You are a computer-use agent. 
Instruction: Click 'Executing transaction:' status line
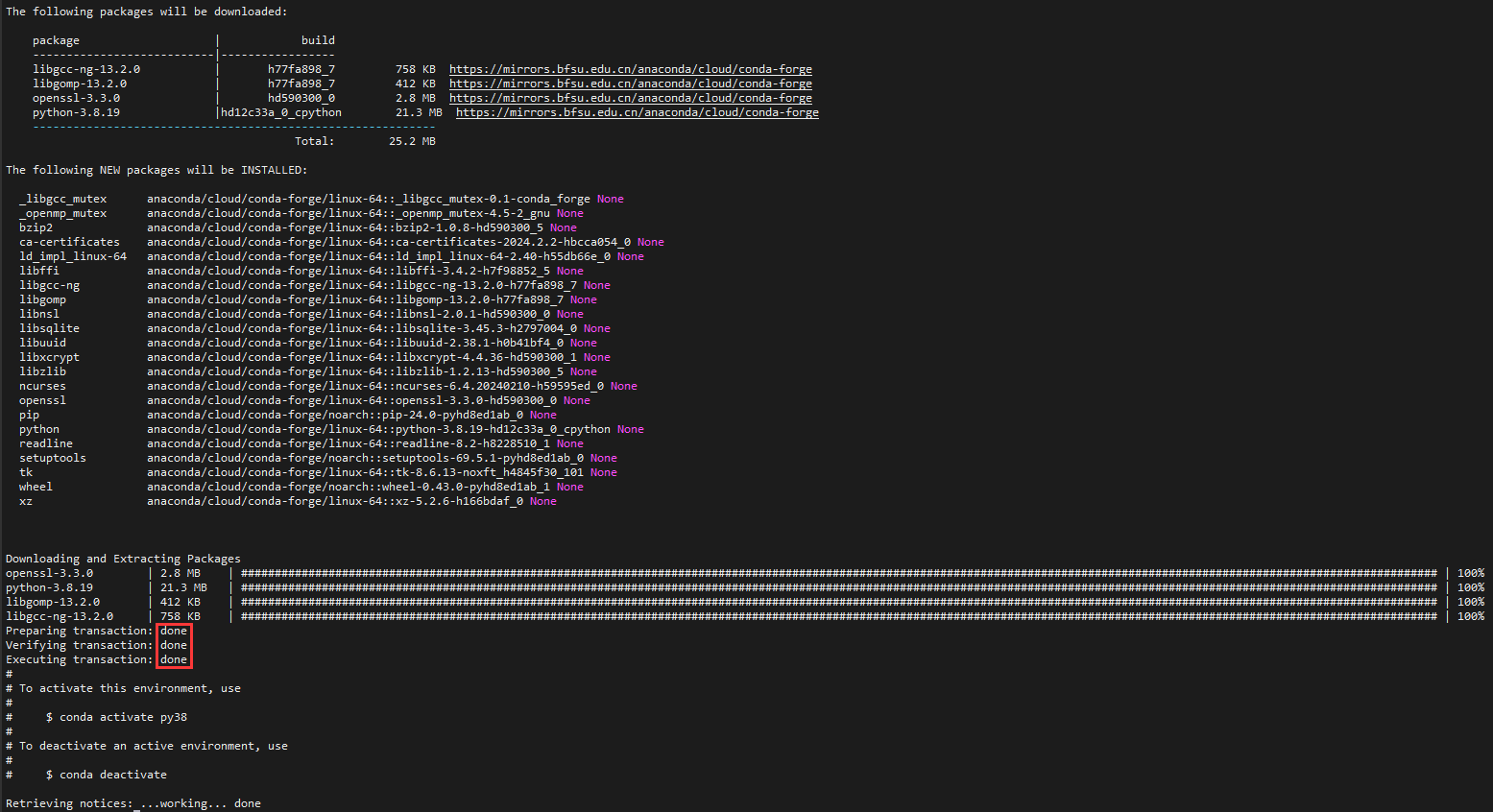[x=97, y=659]
